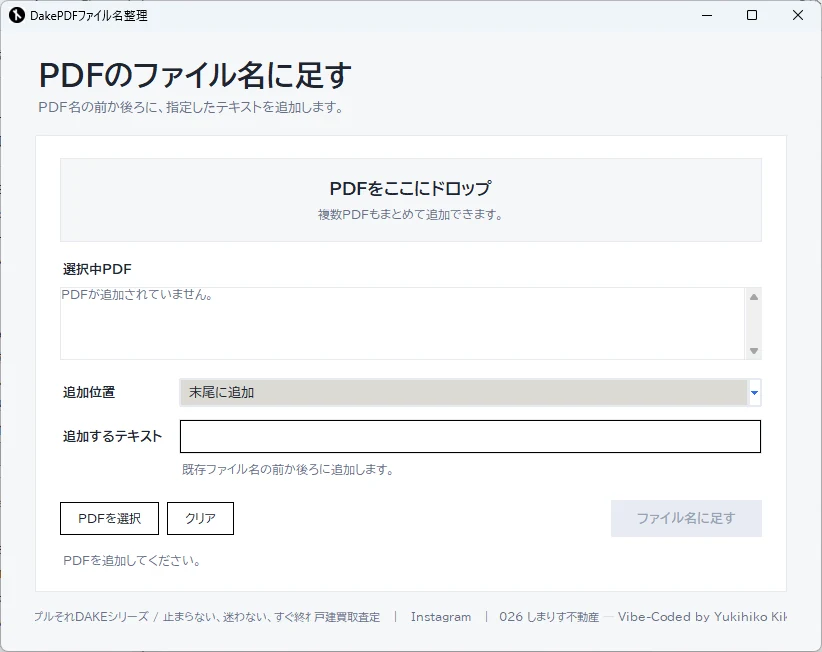Click the 複数PDFもまとめて追加できます text
The height and width of the screenshot is (652, 822).
click(410, 214)
